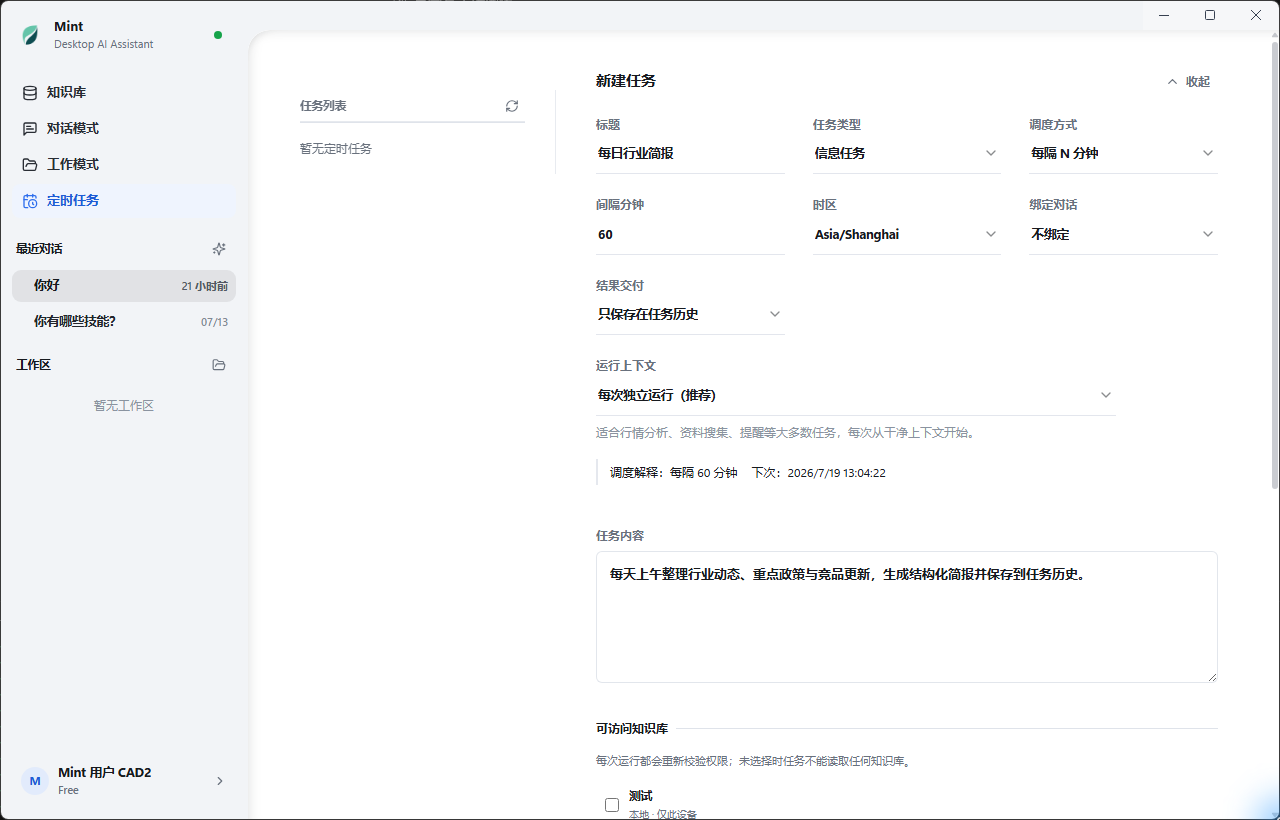The width and height of the screenshot is (1280, 820).
Task: Click the 调度解释 schedule summary line
Action: click(x=748, y=473)
